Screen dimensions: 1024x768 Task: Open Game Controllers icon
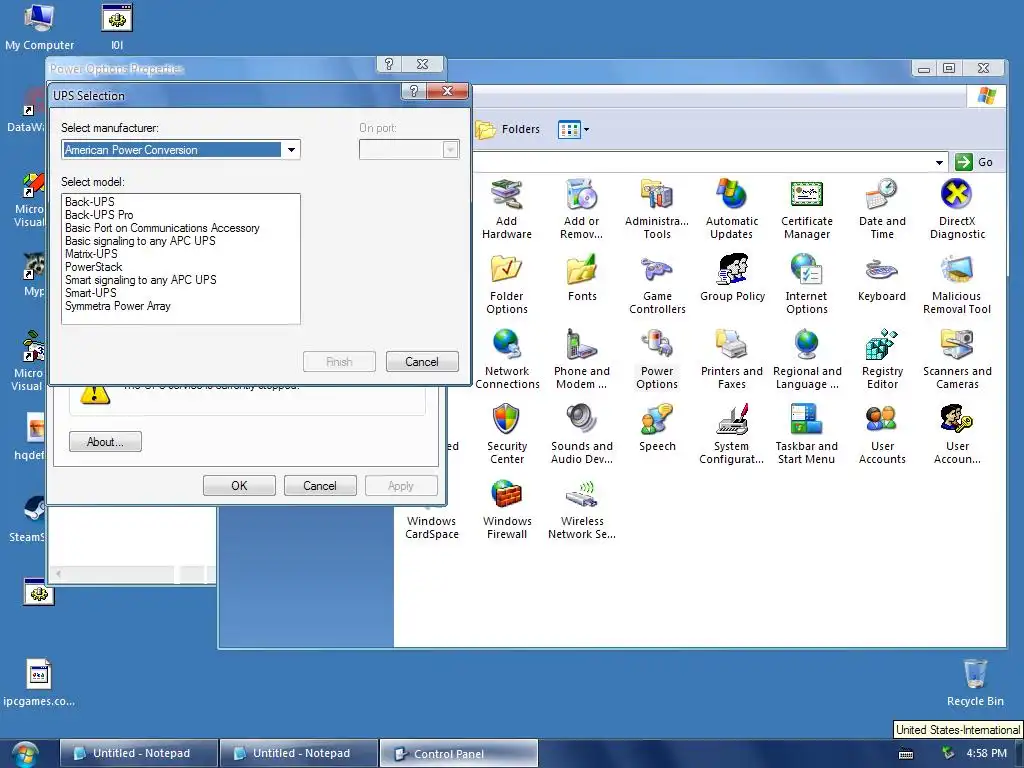pyautogui.click(x=656, y=284)
